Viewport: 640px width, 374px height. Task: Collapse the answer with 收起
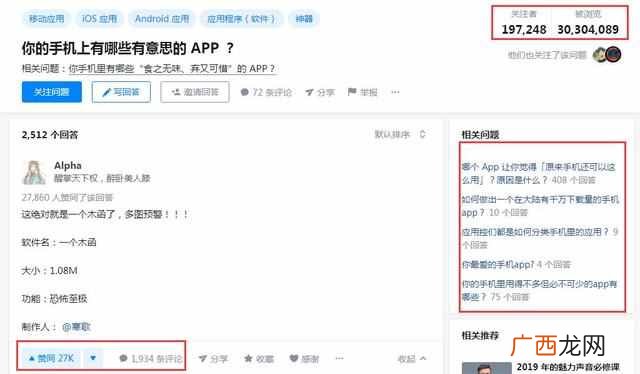click(x=412, y=359)
